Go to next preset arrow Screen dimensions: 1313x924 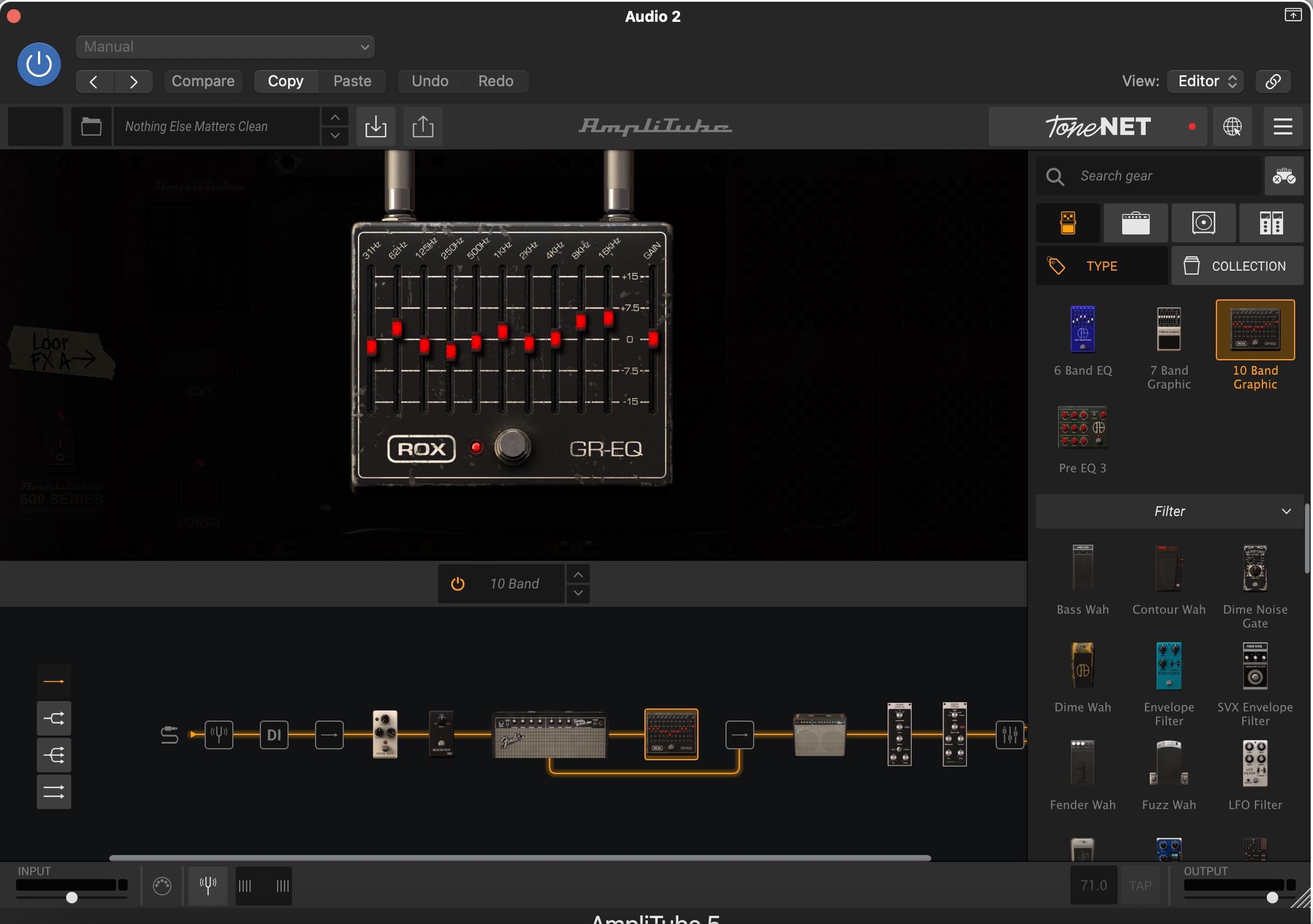[133, 82]
